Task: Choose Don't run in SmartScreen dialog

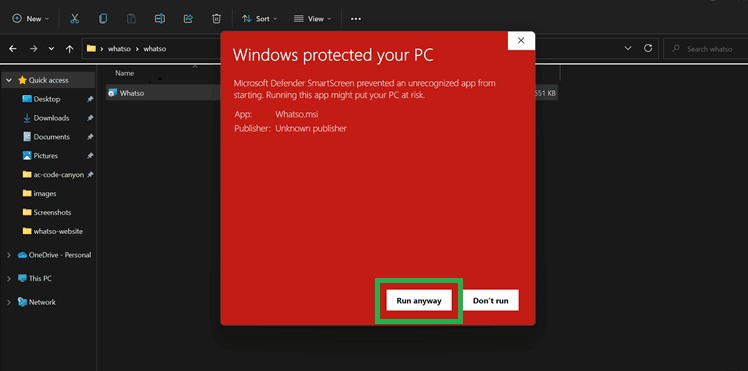Action: point(490,301)
